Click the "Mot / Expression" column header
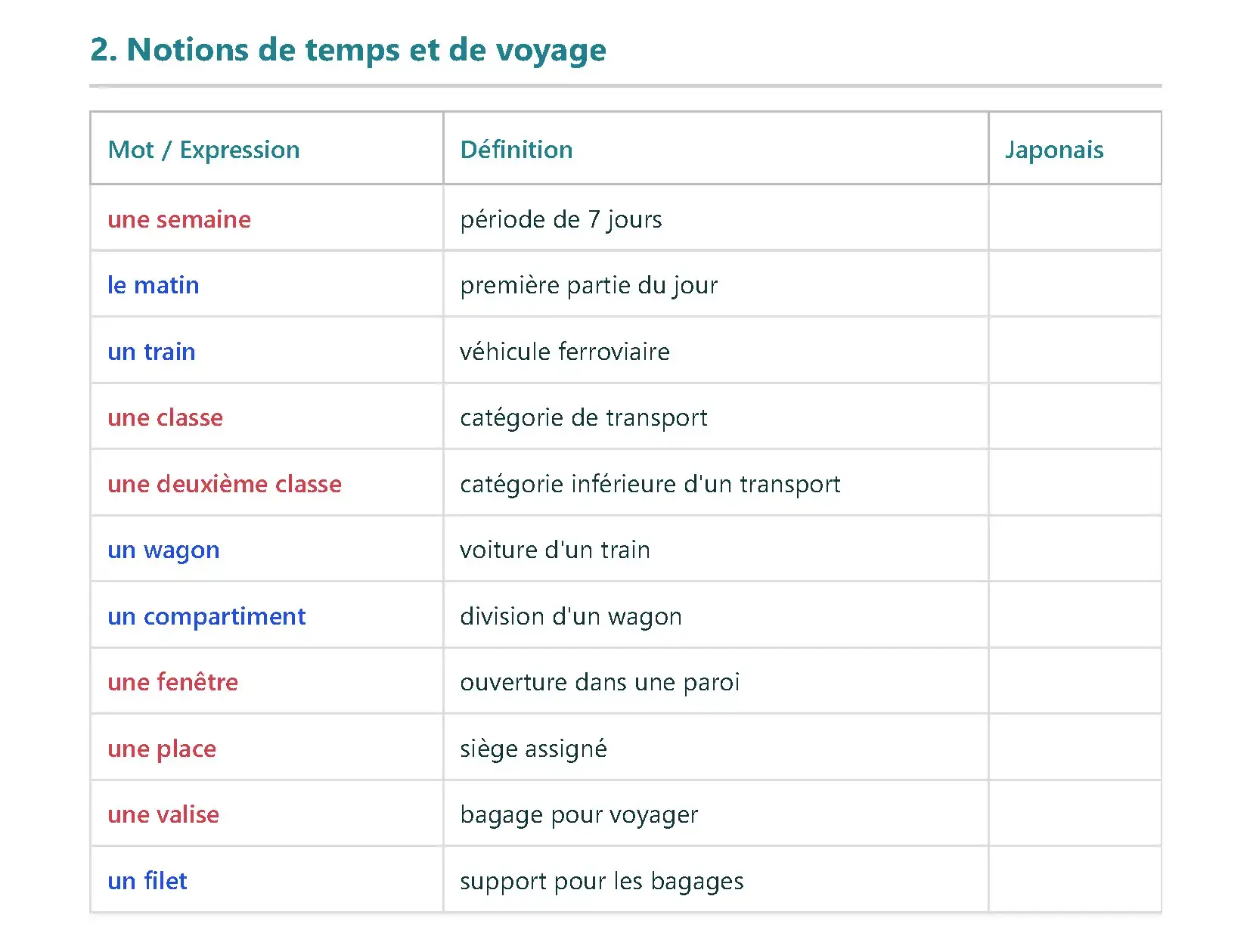The image size is (1250, 952). click(x=204, y=150)
